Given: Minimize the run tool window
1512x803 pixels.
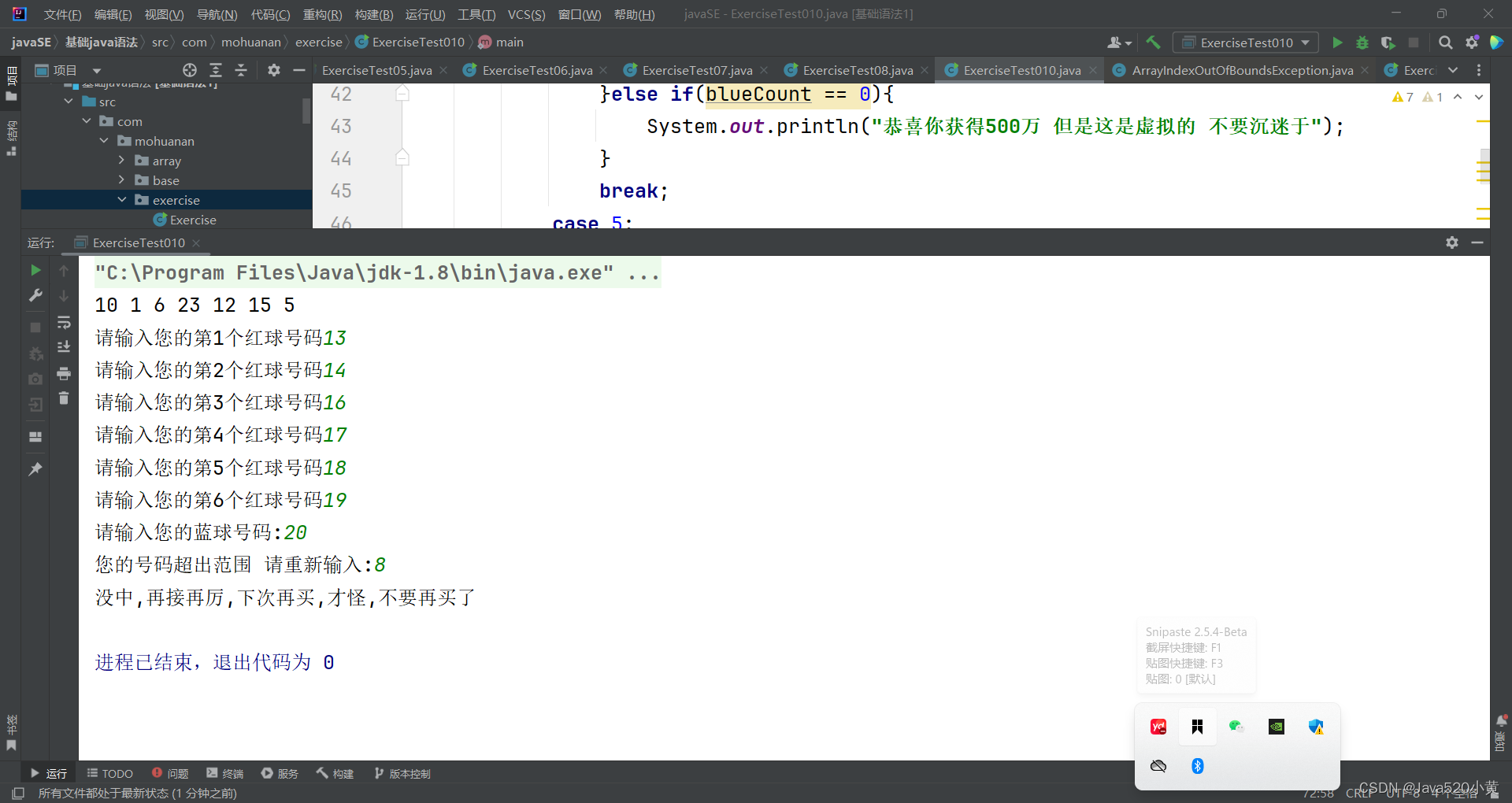Looking at the screenshot, I should click(1477, 242).
